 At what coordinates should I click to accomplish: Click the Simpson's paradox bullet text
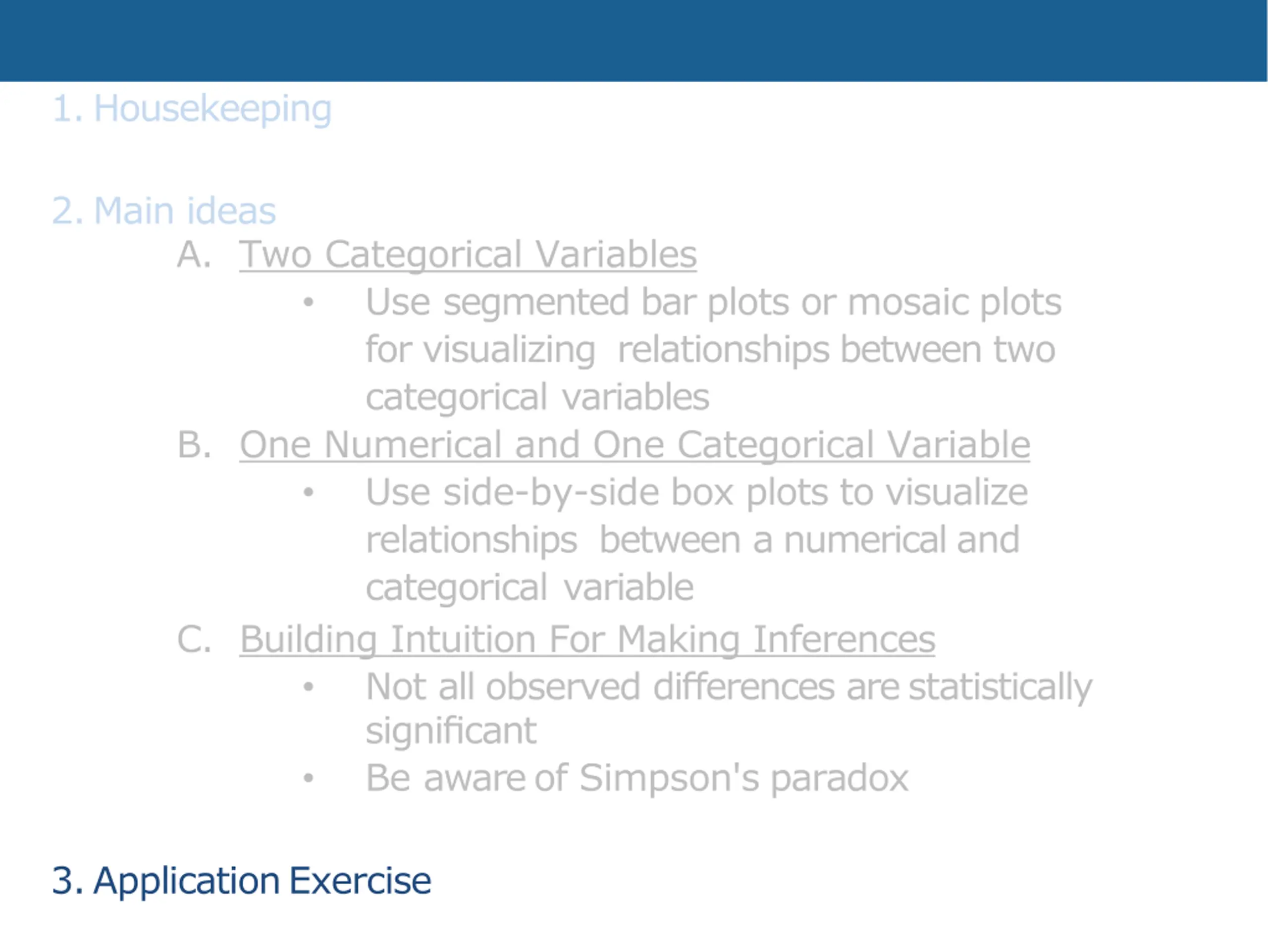click(x=637, y=778)
